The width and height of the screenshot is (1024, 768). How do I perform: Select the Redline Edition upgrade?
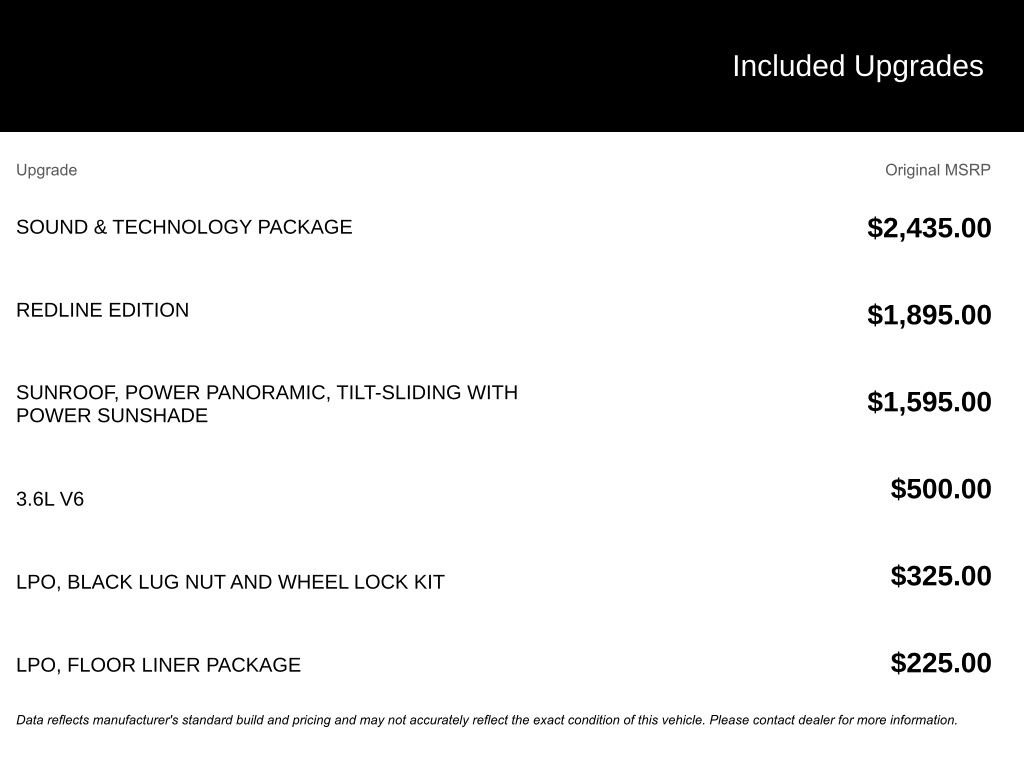point(102,310)
